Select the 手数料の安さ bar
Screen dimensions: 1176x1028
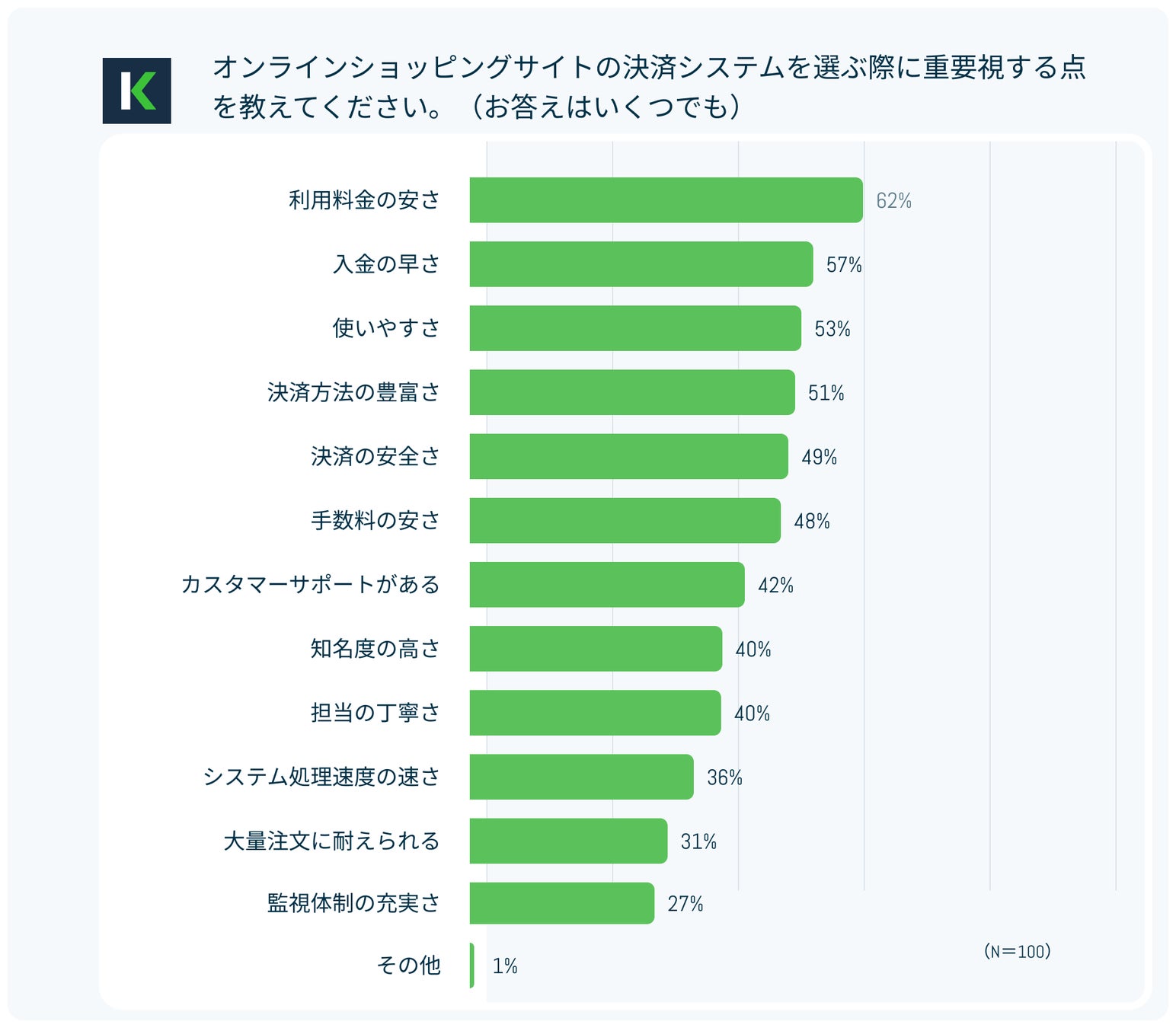pos(625,520)
